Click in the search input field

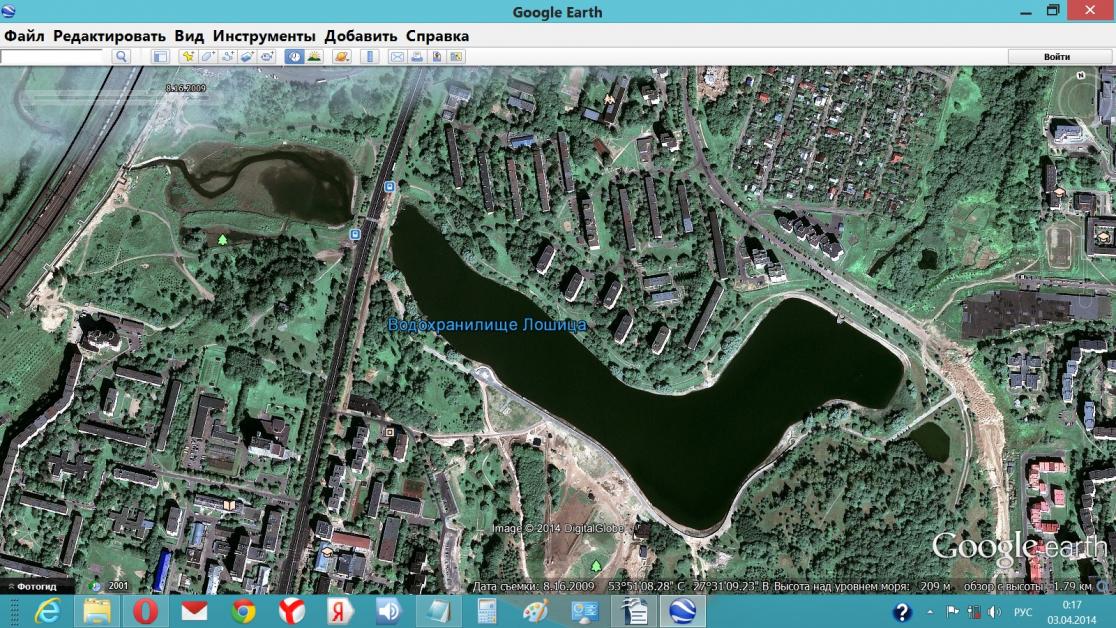[52, 57]
